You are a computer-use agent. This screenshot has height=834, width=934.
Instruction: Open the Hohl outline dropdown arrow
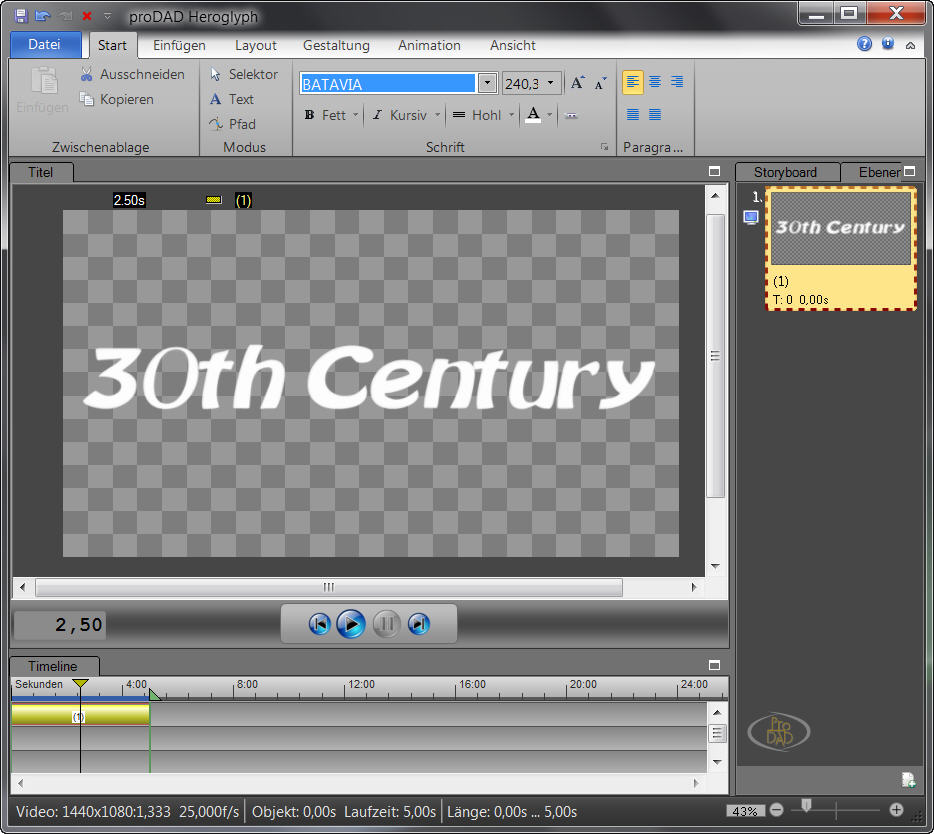pyautogui.click(x=511, y=115)
